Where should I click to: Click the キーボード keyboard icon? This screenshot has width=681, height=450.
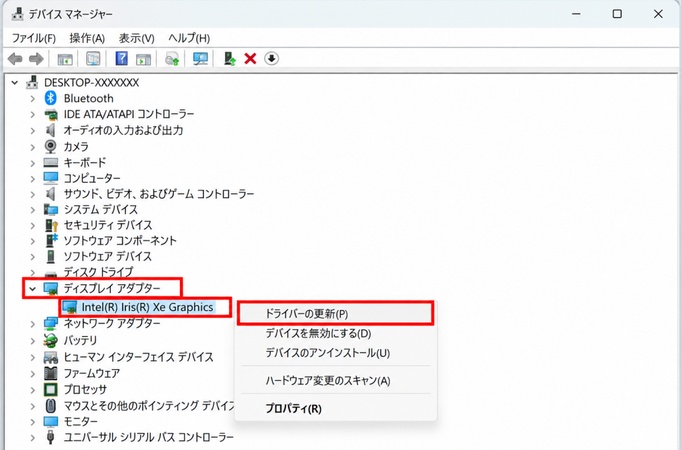click(50, 162)
